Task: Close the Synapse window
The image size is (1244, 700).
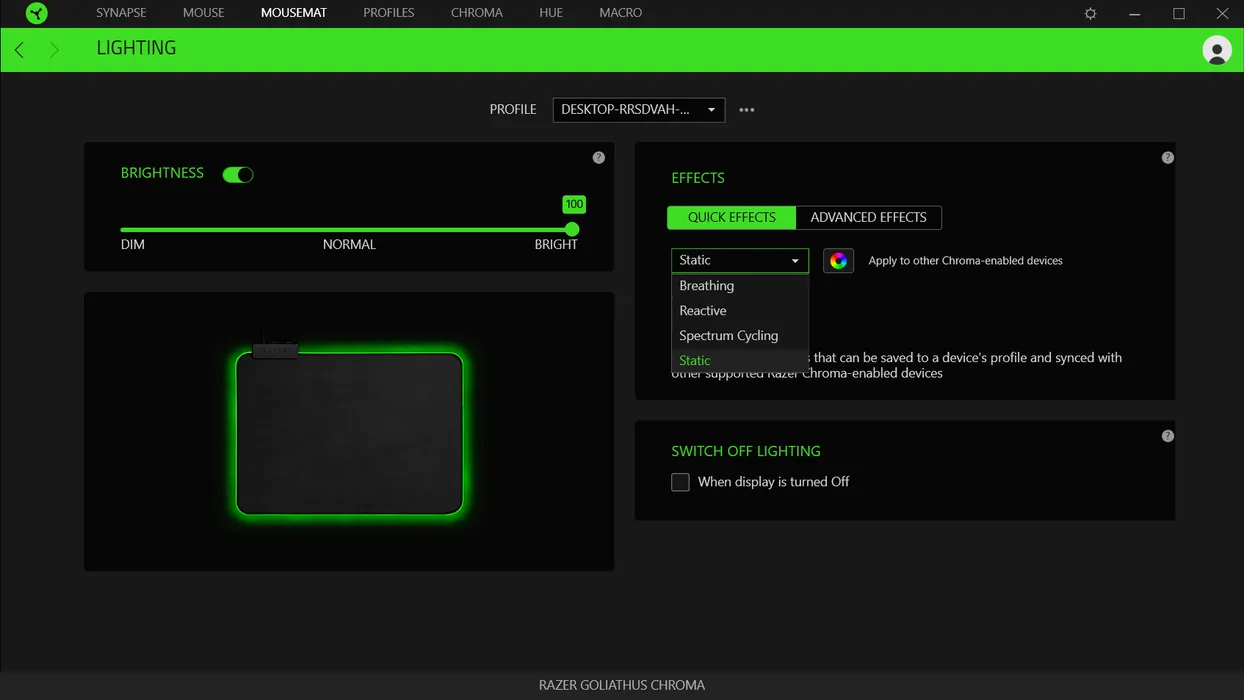Action: [1222, 13]
